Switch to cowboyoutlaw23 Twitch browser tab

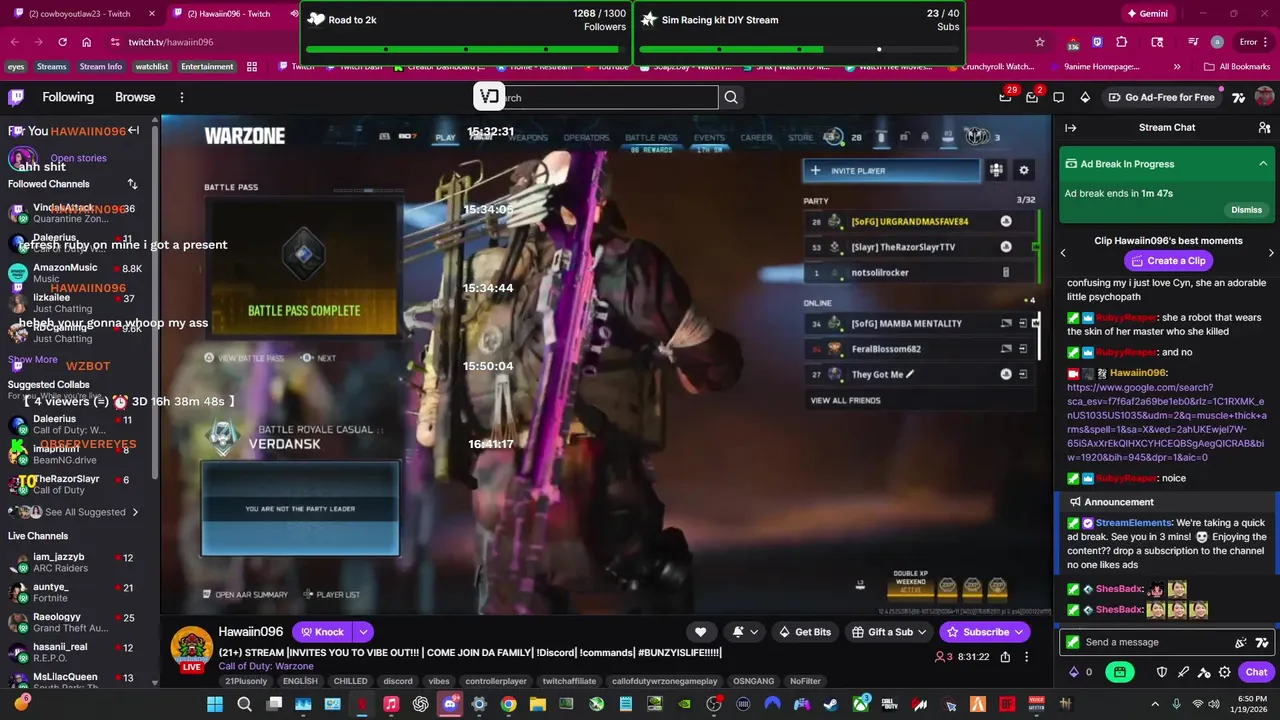pos(80,14)
